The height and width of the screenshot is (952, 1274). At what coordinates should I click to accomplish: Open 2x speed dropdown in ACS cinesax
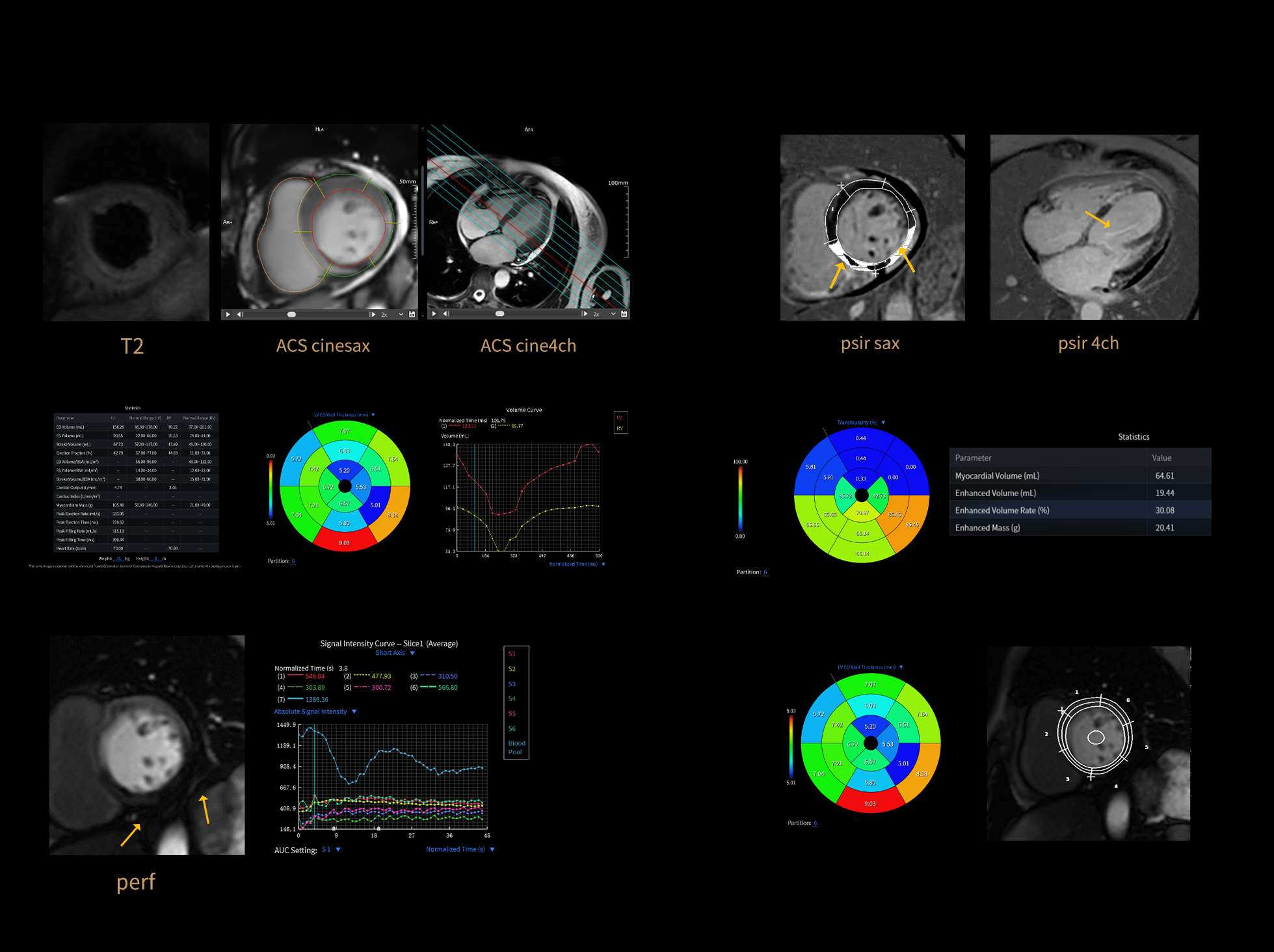coord(401,314)
